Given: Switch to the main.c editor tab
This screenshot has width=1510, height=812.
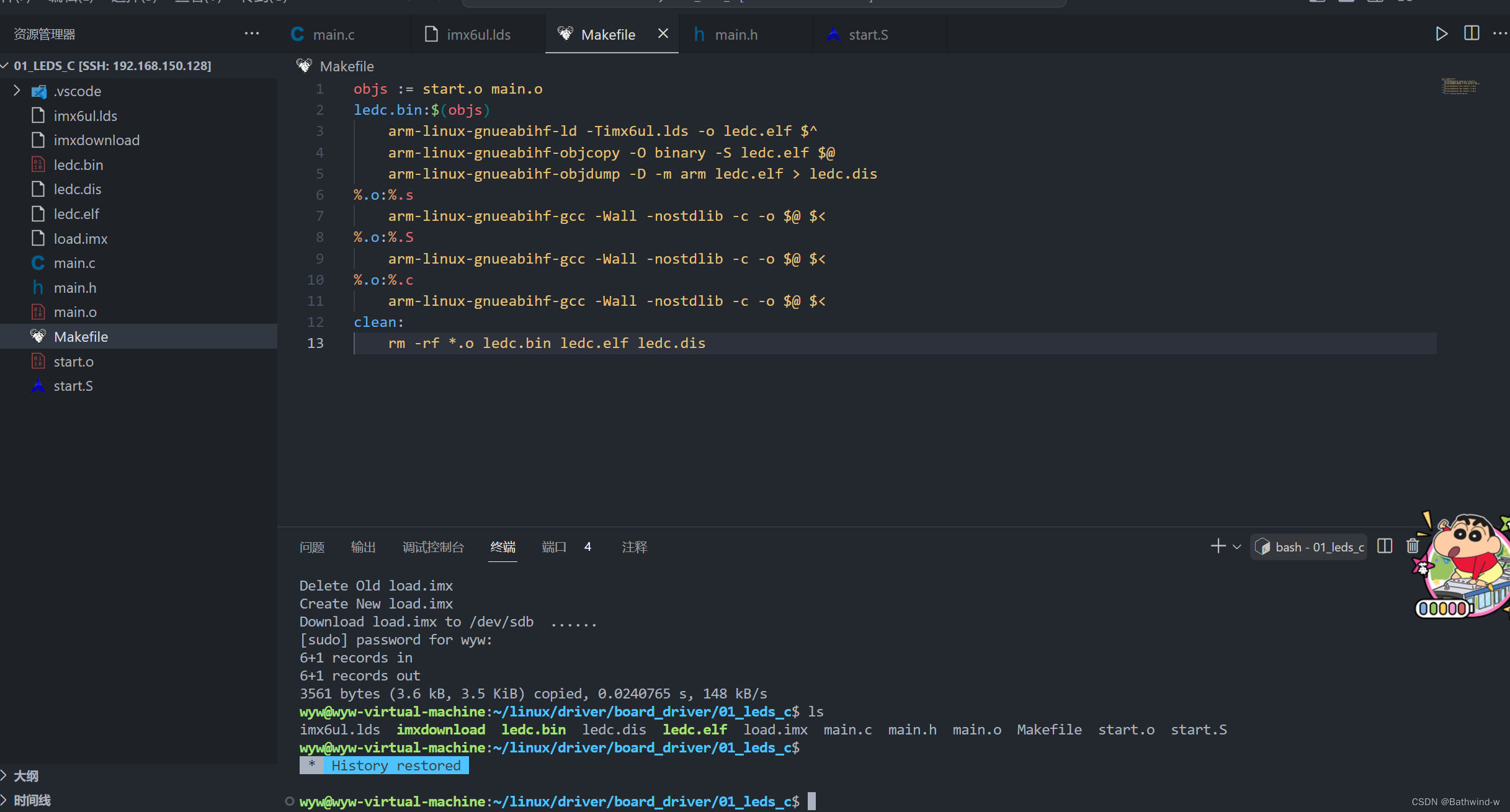Looking at the screenshot, I should click(x=333, y=35).
